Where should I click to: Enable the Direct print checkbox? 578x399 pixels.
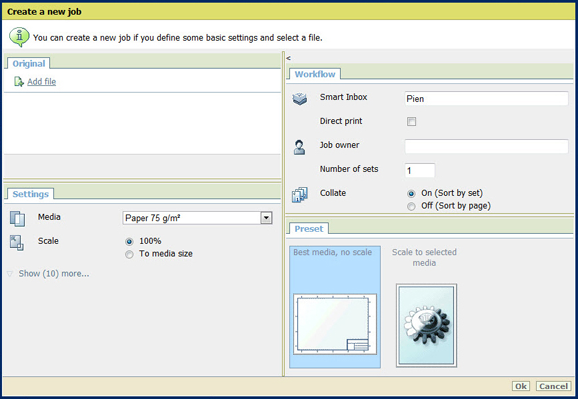[x=411, y=121]
